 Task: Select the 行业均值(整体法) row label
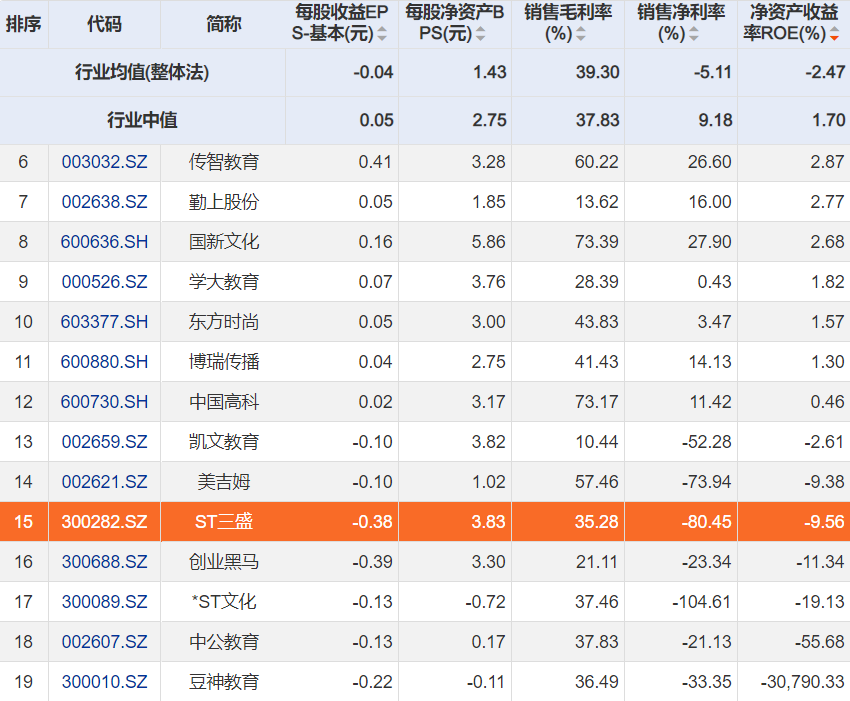[x=142, y=72]
